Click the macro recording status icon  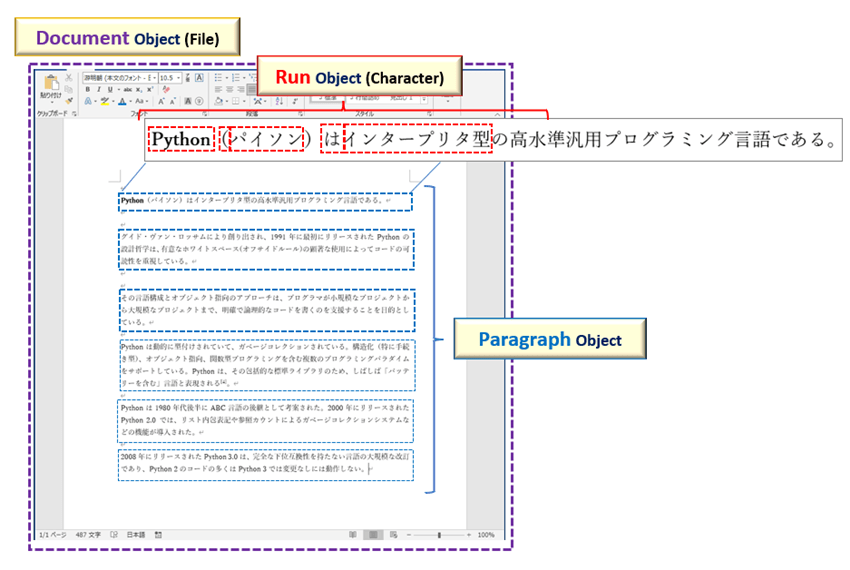click(x=158, y=535)
